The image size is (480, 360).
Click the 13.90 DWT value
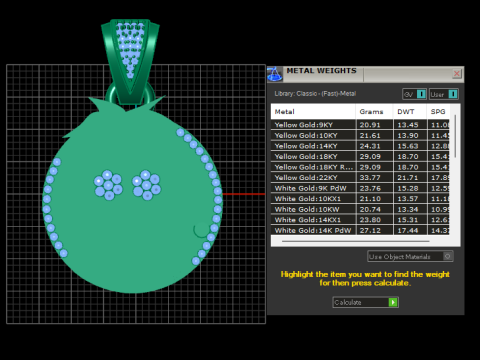[x=408, y=135]
